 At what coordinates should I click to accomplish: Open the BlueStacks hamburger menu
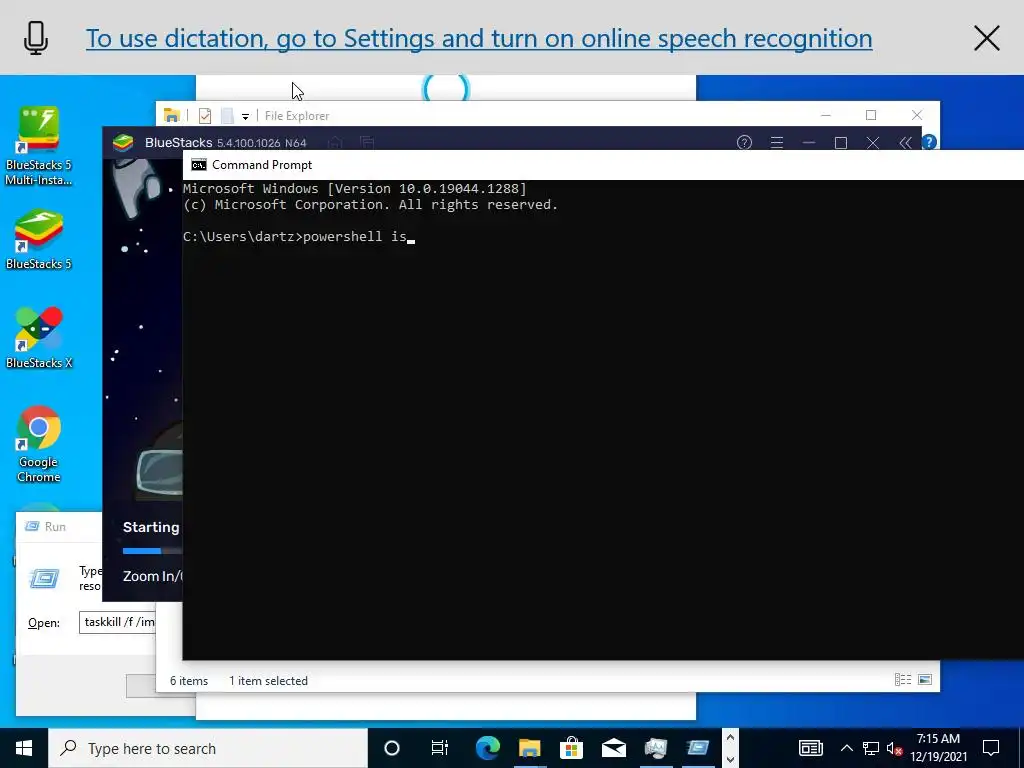pos(776,142)
